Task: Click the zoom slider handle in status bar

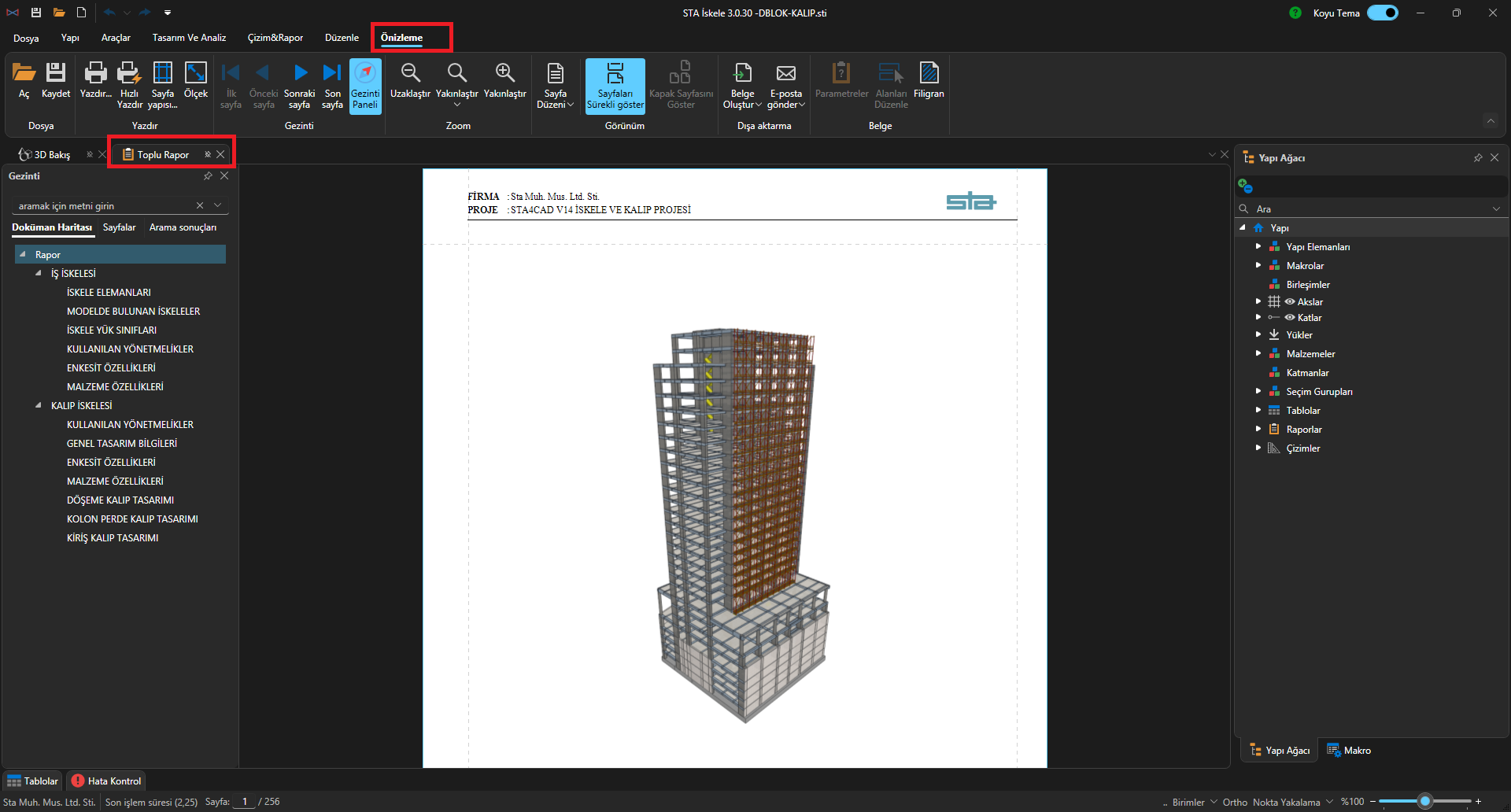Action: tap(1424, 801)
